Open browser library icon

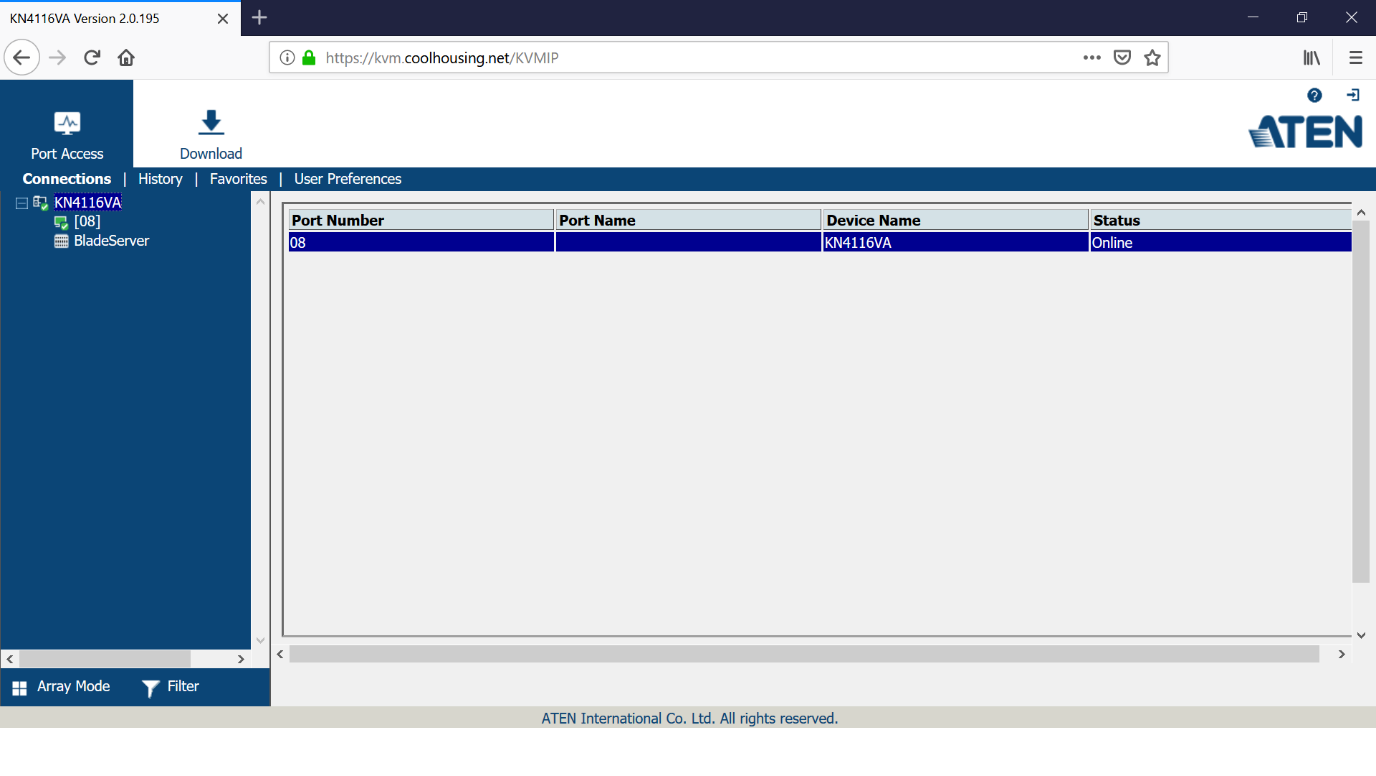(1312, 58)
